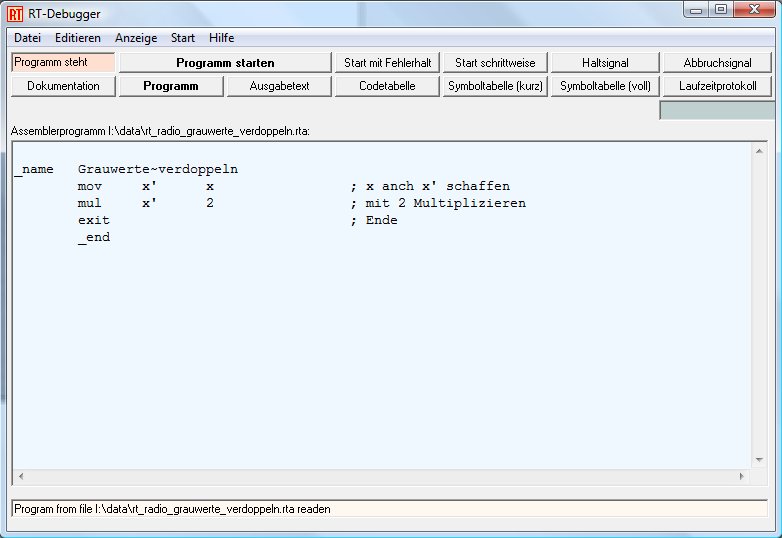Open the Start menu in menu bar
Screen dimensions: 782x538
point(183,38)
